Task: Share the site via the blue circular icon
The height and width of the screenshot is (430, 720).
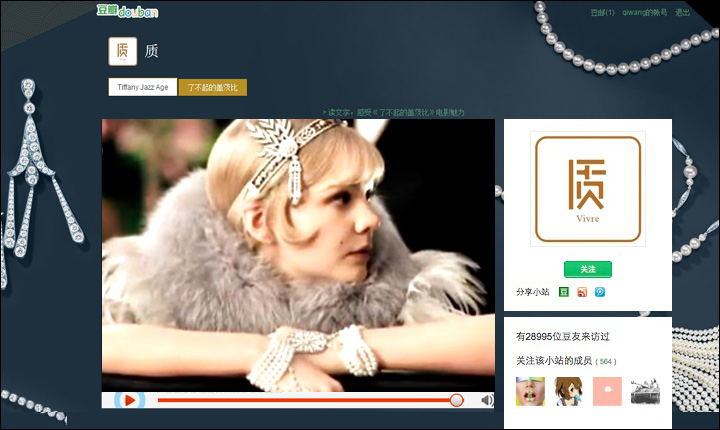Action: coord(600,292)
